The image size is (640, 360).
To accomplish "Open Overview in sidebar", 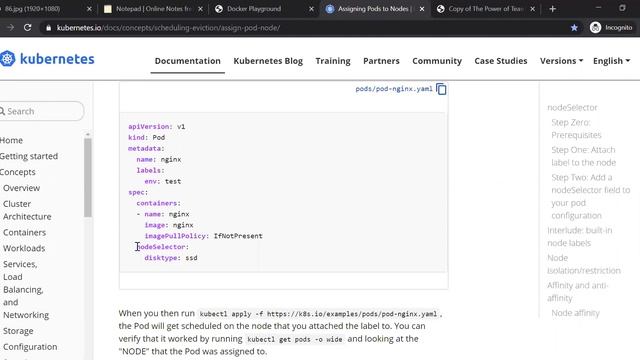I will click(x=21, y=188).
